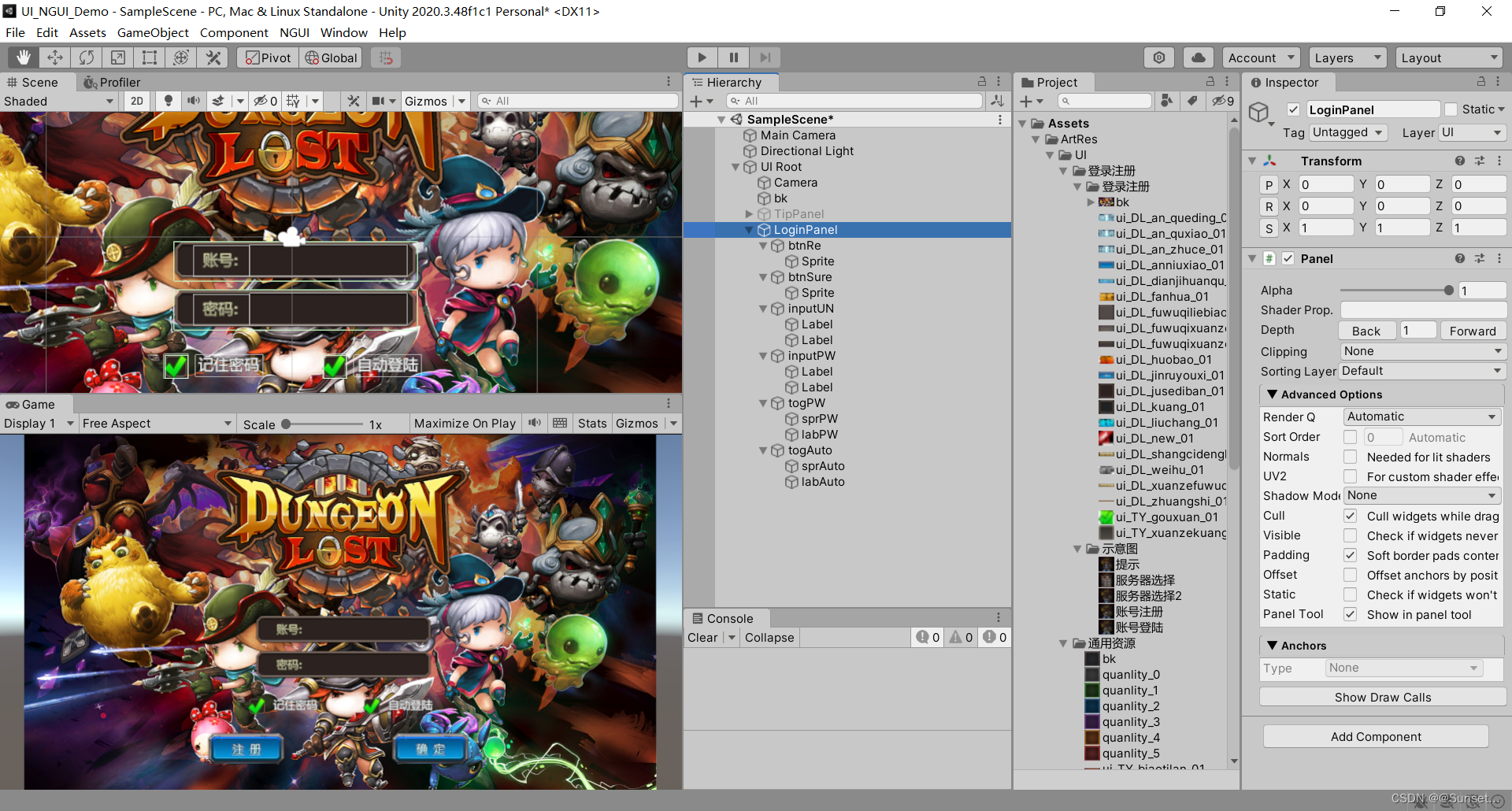This screenshot has width=1512, height=811.
Task: Open the Window menu
Action: 344,32
